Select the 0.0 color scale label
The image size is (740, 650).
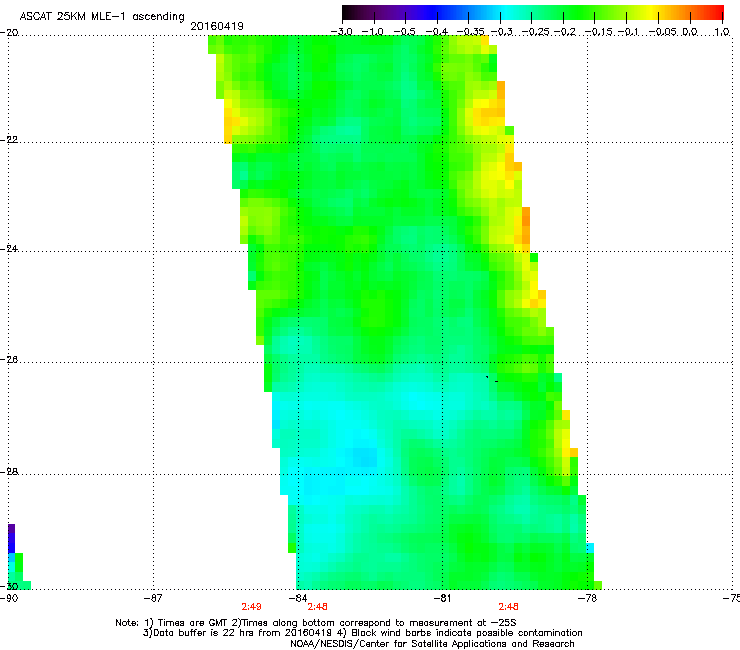(690, 32)
